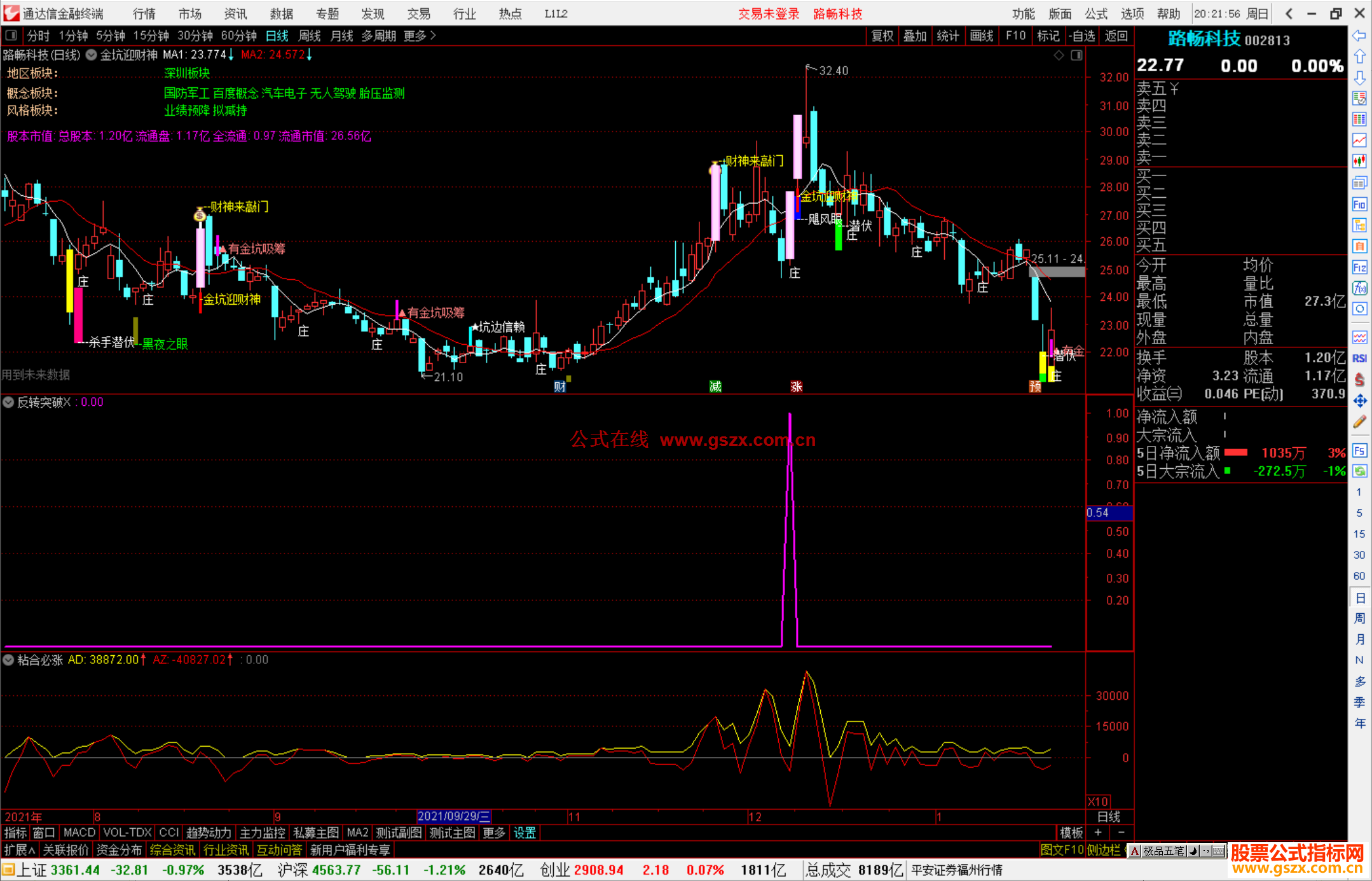Click the 0.54 value on indicator axis

[x=1109, y=512]
